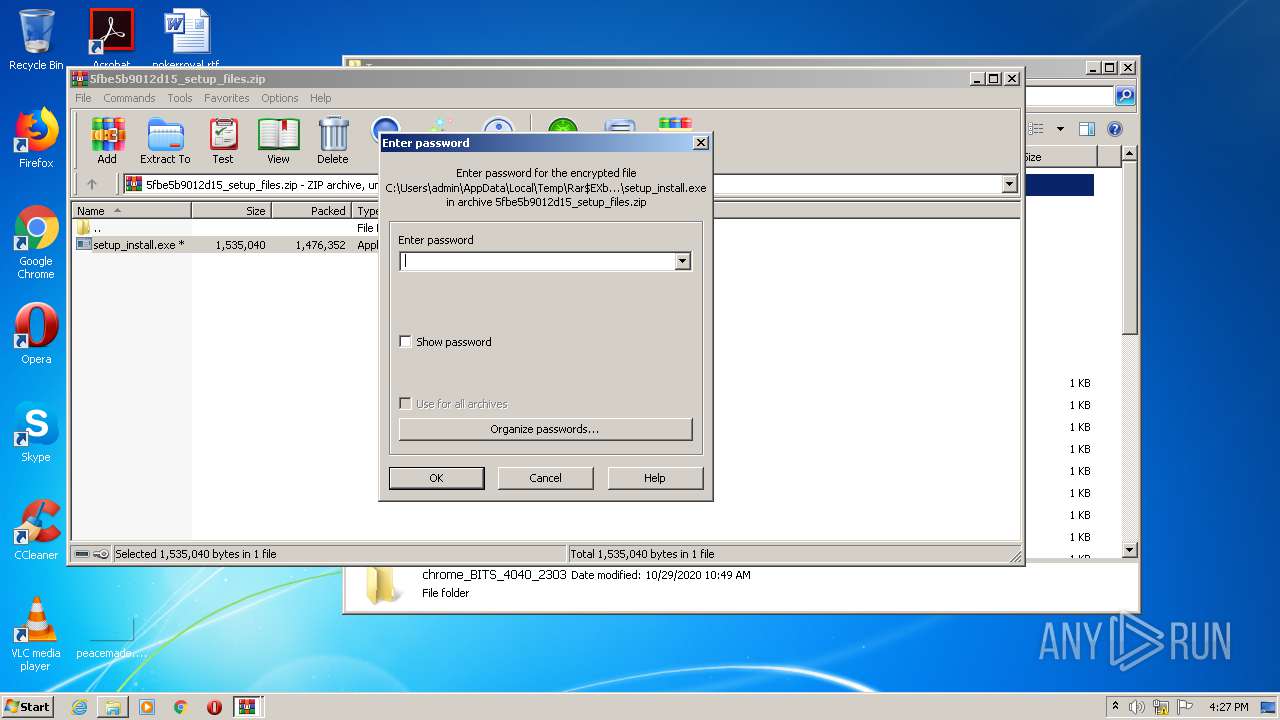Open the Help menu in WinRAR
The image size is (1280, 720).
(x=320, y=98)
